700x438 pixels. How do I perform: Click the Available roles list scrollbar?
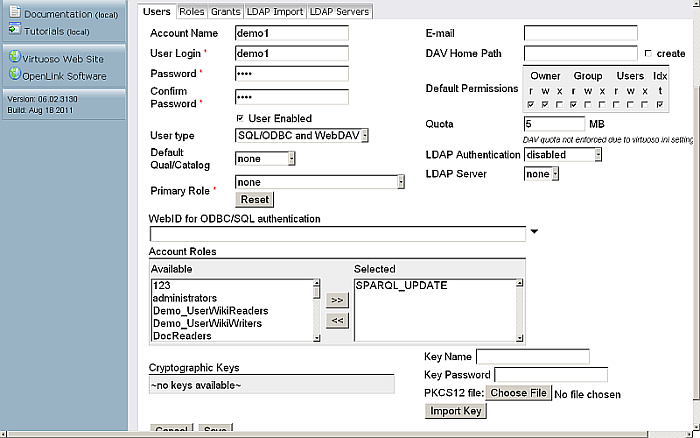(317, 311)
